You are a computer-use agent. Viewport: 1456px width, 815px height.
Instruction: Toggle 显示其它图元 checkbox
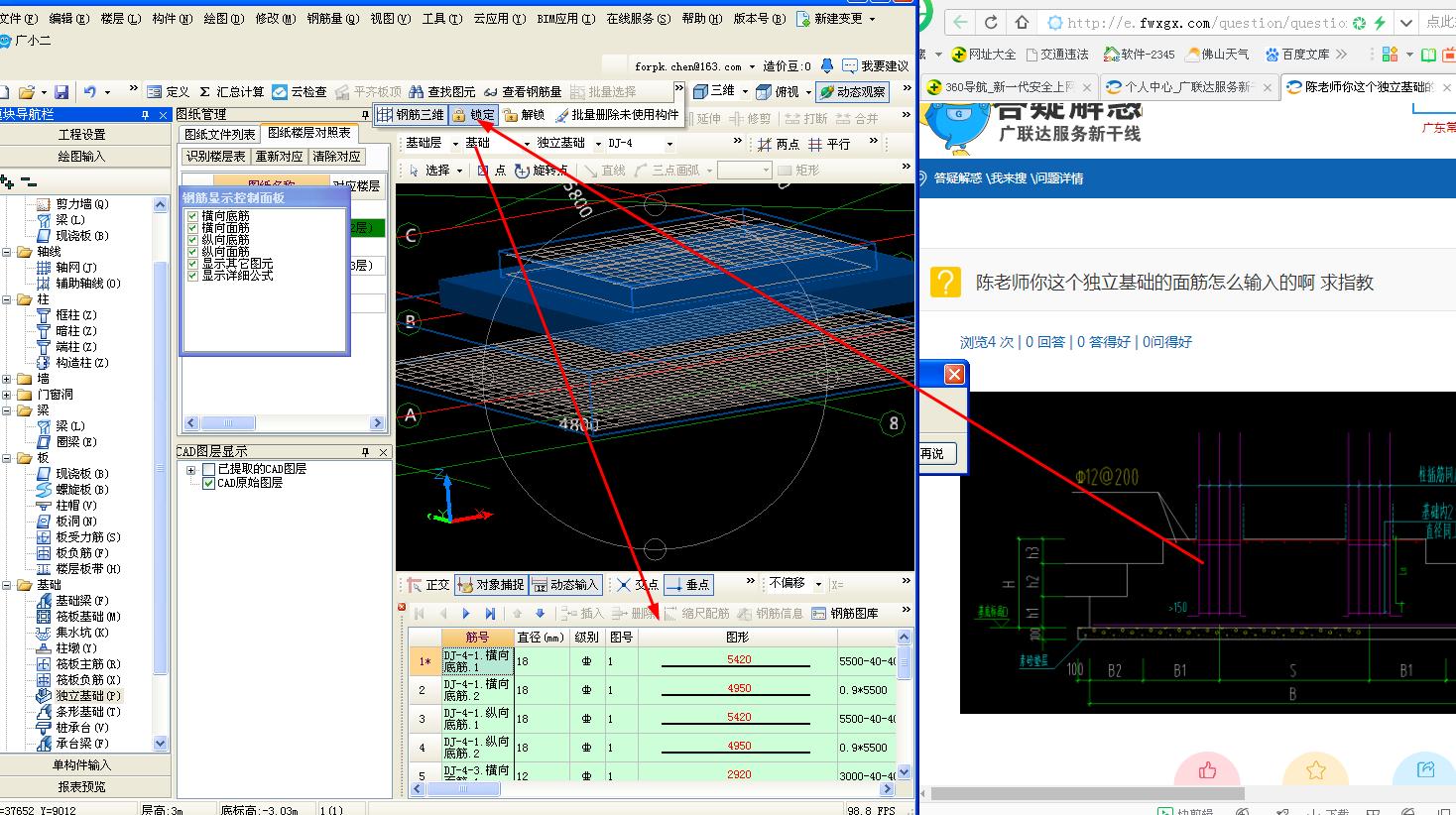[193, 264]
